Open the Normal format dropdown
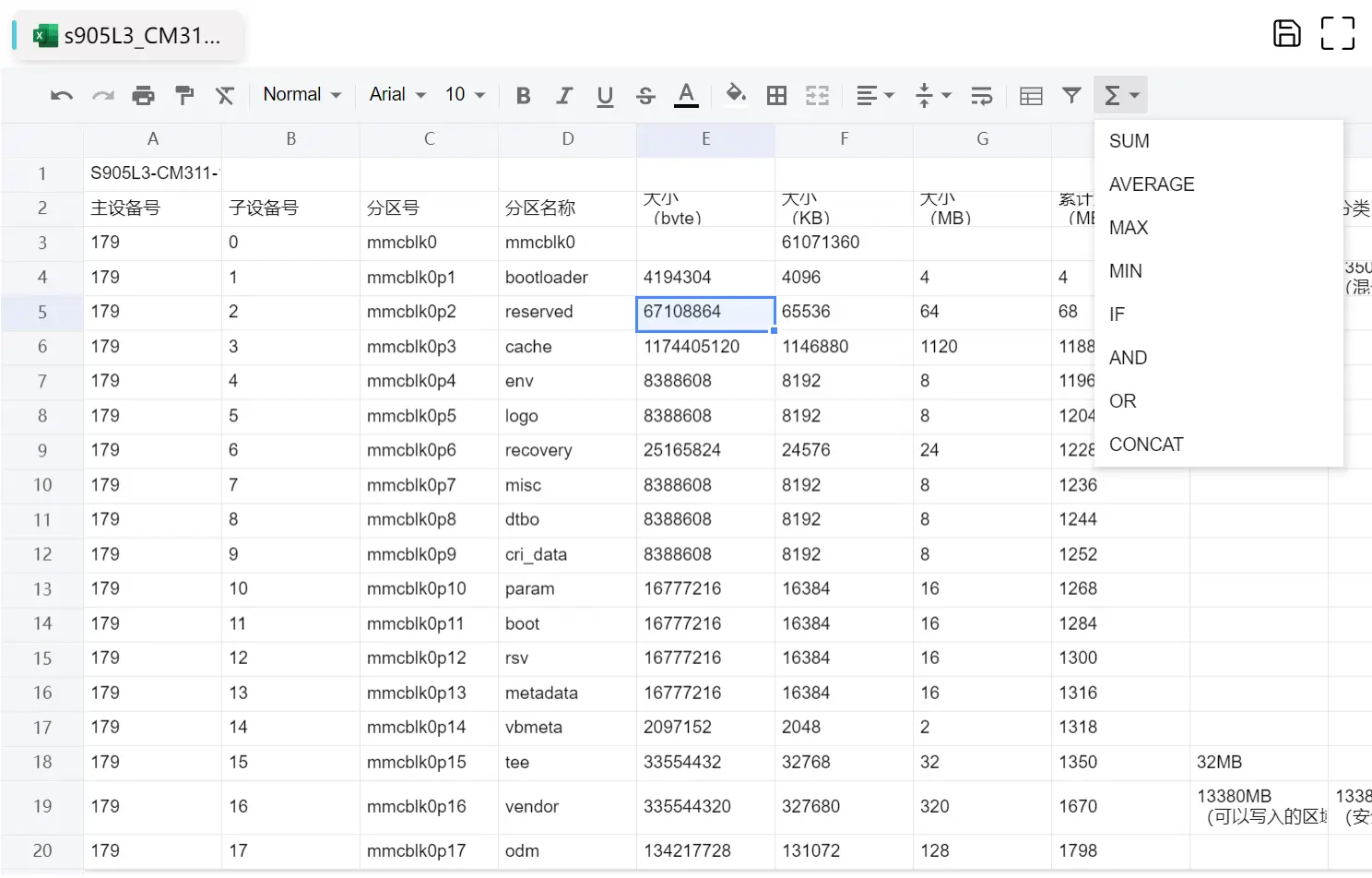This screenshot has width=1372, height=878. [302, 95]
